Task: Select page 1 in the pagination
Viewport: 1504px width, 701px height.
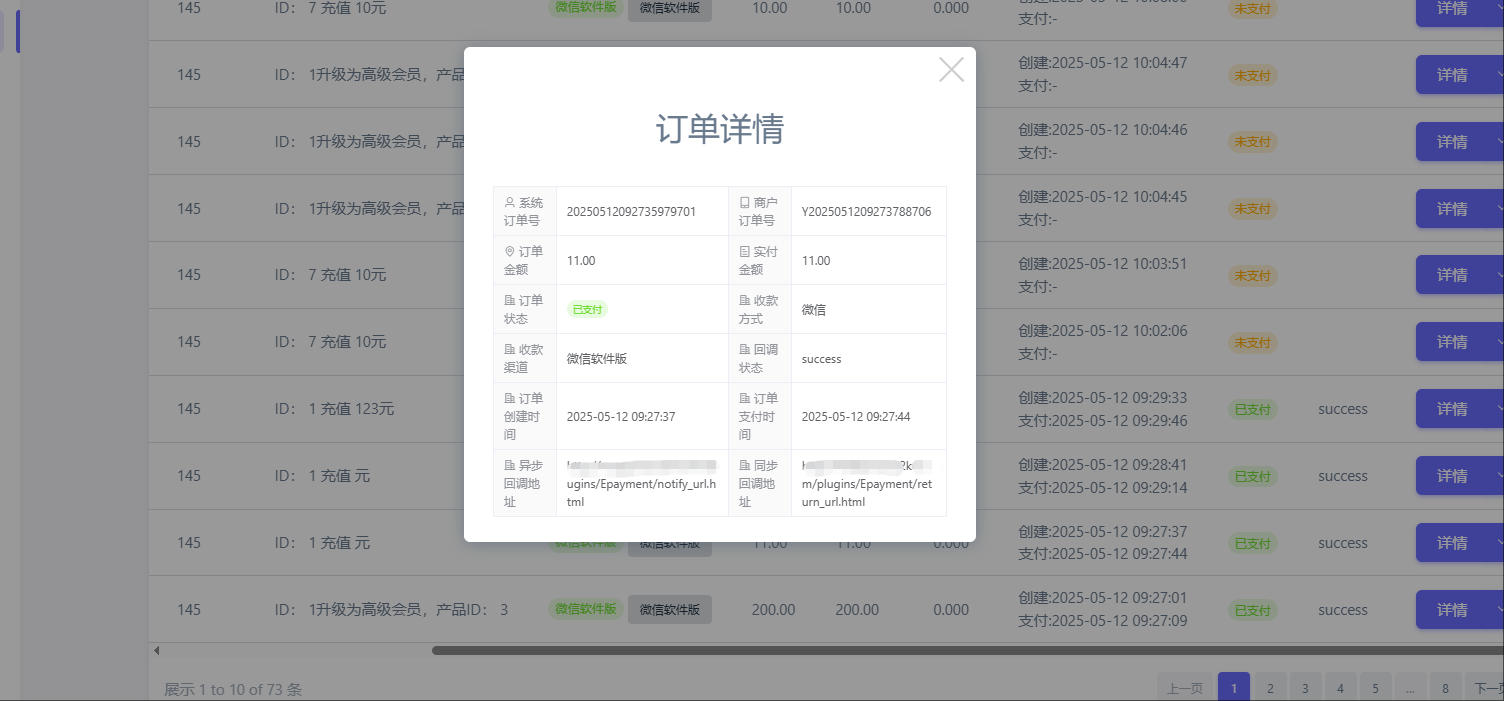Action: 1234,688
